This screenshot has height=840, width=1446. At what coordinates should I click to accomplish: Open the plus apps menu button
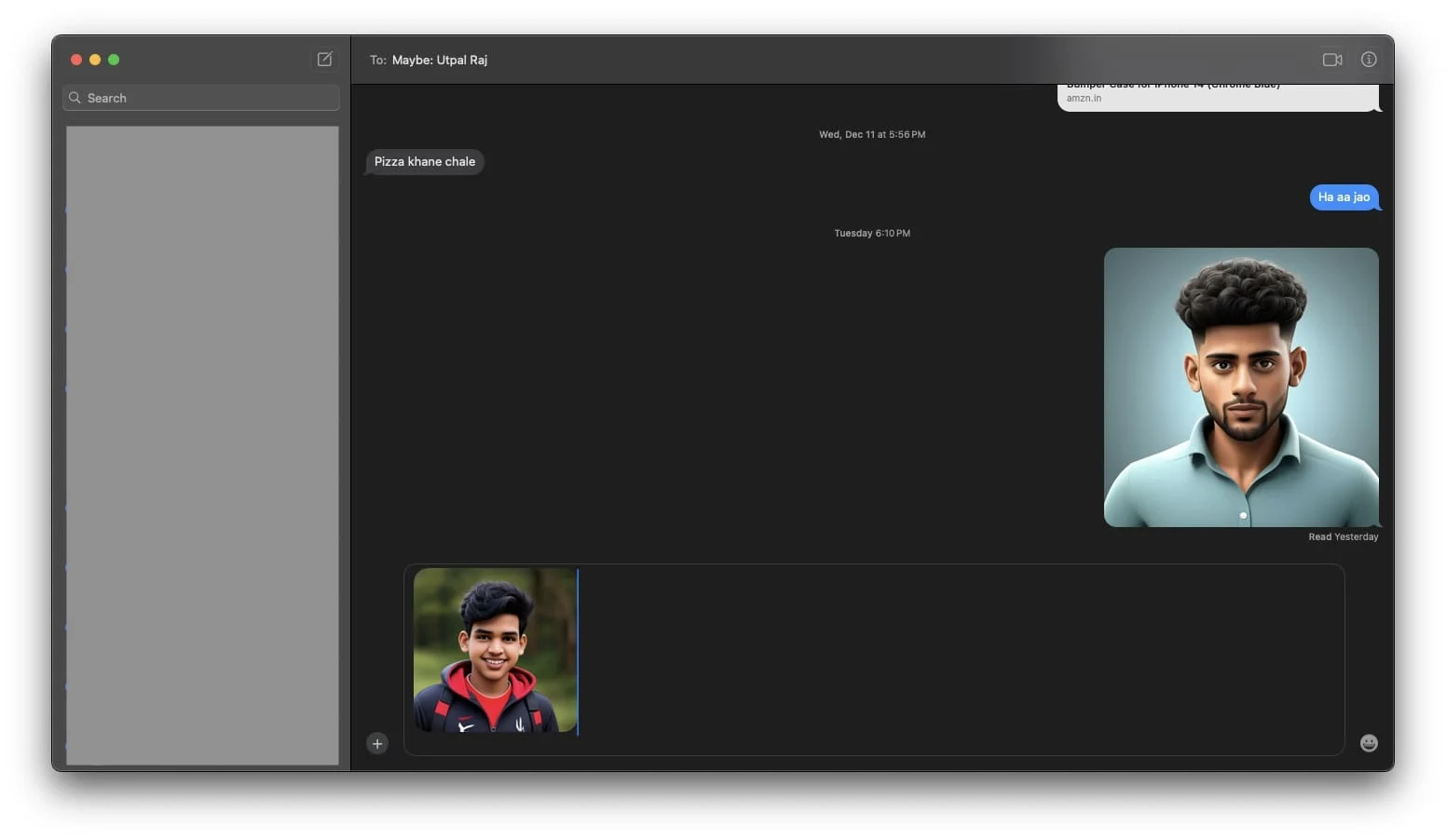pyautogui.click(x=377, y=743)
